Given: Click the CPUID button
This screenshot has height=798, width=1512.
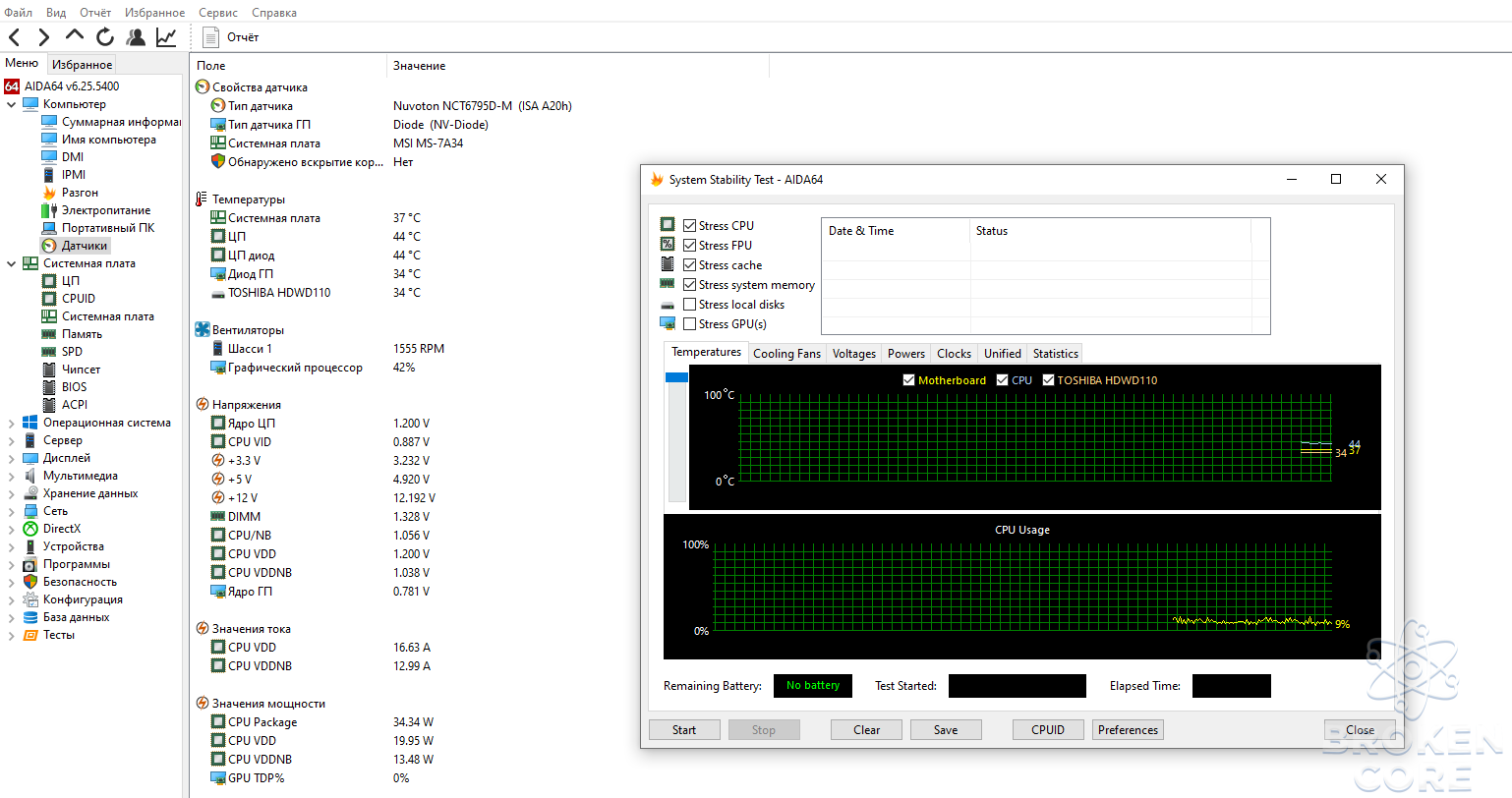Looking at the screenshot, I should [1048, 730].
